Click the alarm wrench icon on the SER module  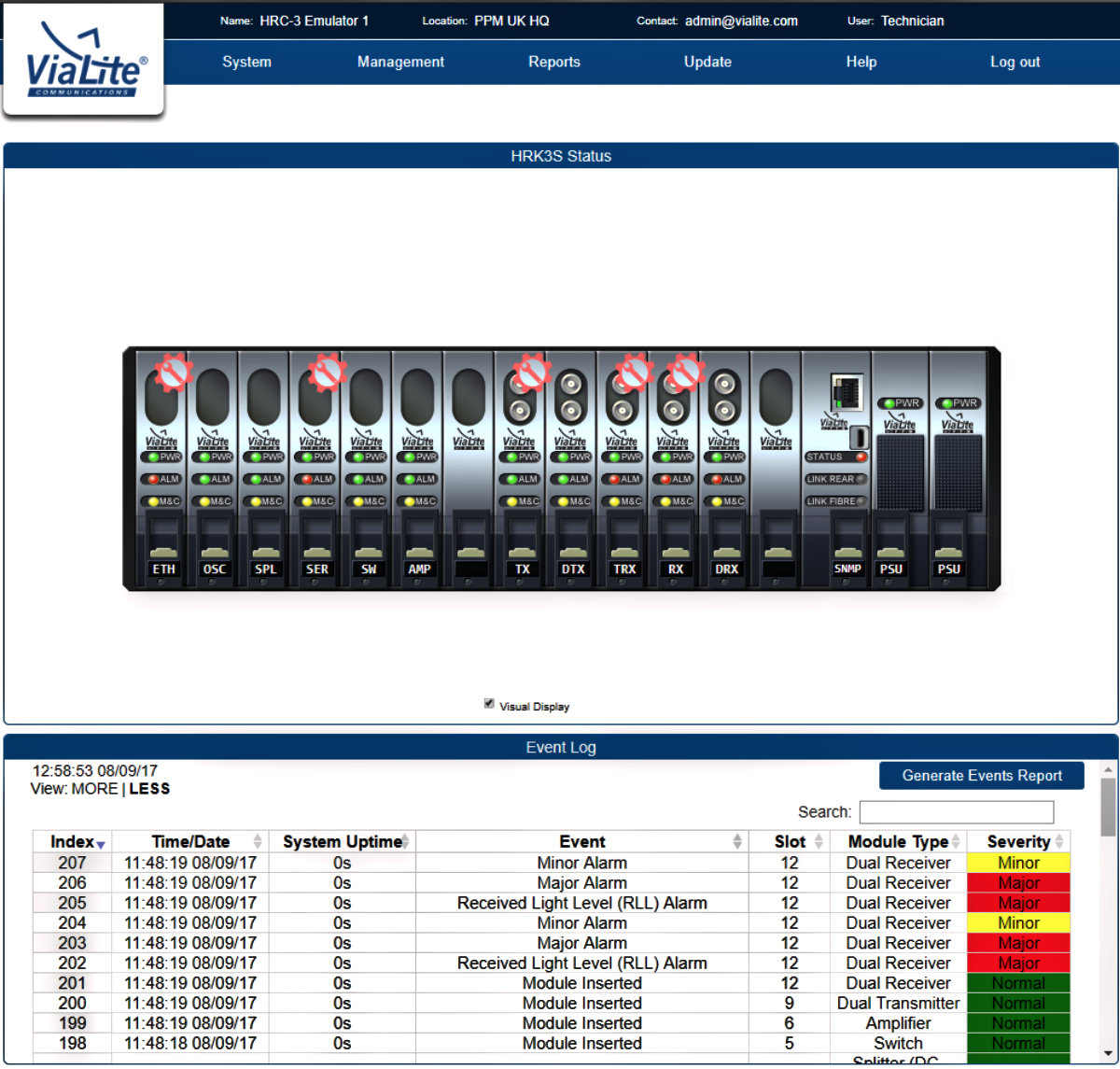[x=328, y=372]
